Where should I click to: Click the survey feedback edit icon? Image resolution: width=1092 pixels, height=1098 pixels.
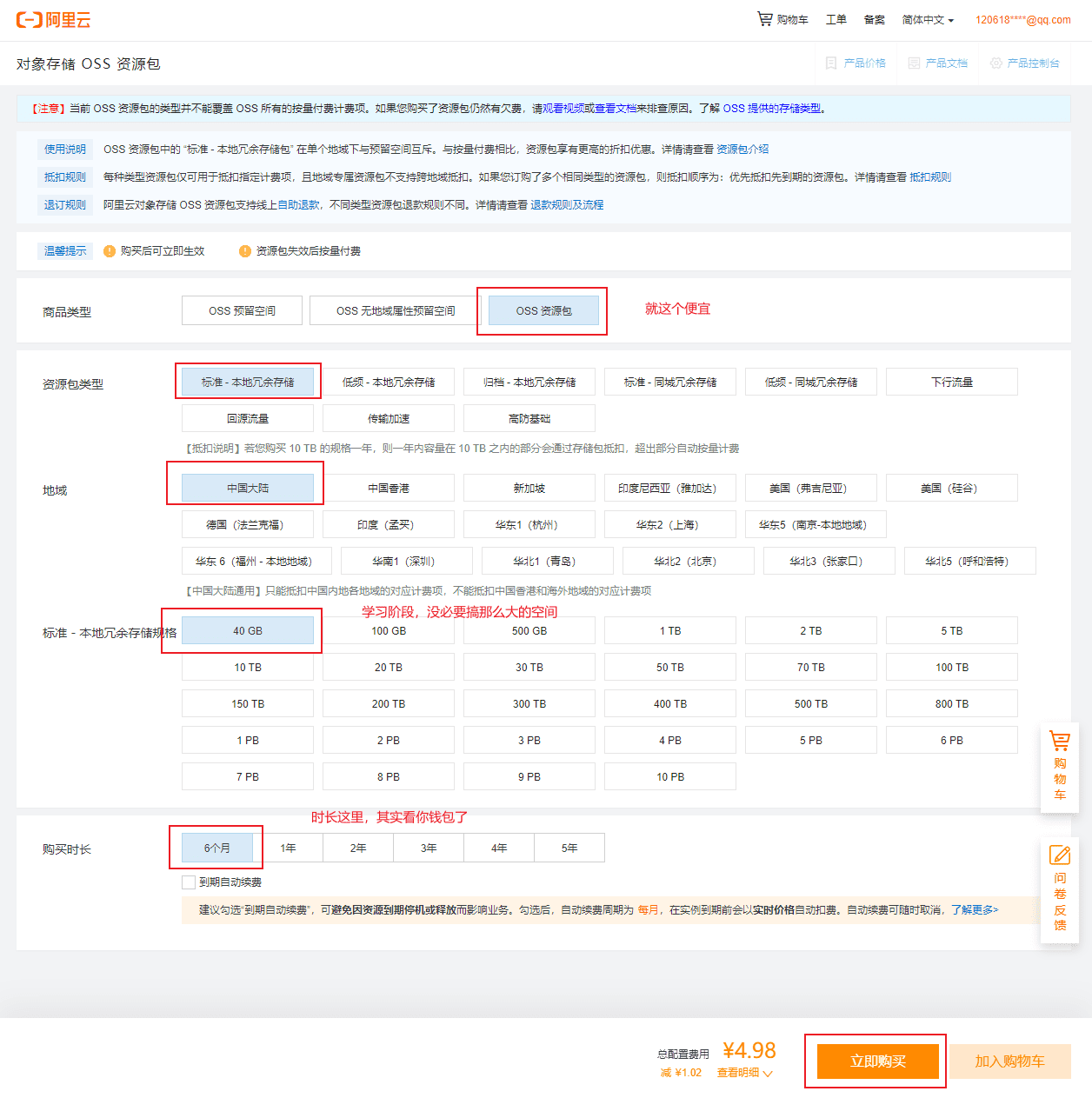point(1060,855)
